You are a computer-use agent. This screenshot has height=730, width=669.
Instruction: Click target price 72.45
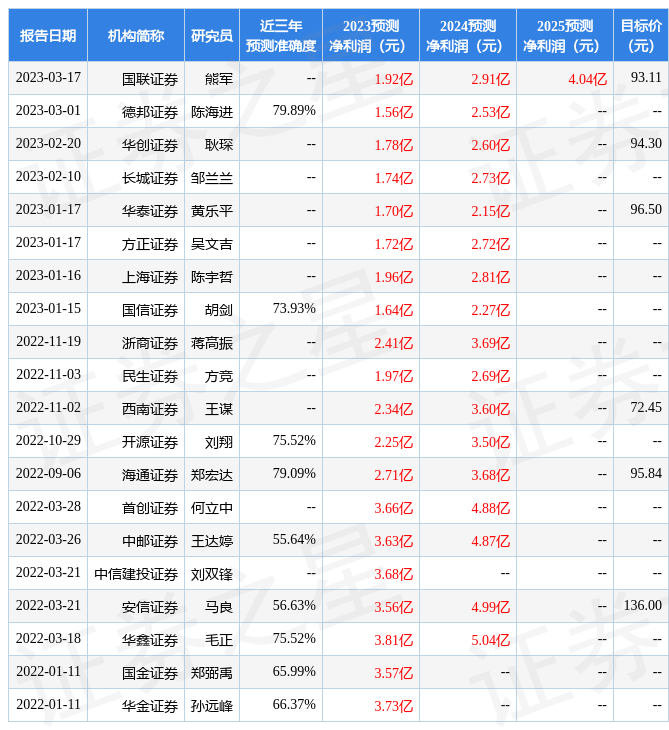[x=646, y=408]
